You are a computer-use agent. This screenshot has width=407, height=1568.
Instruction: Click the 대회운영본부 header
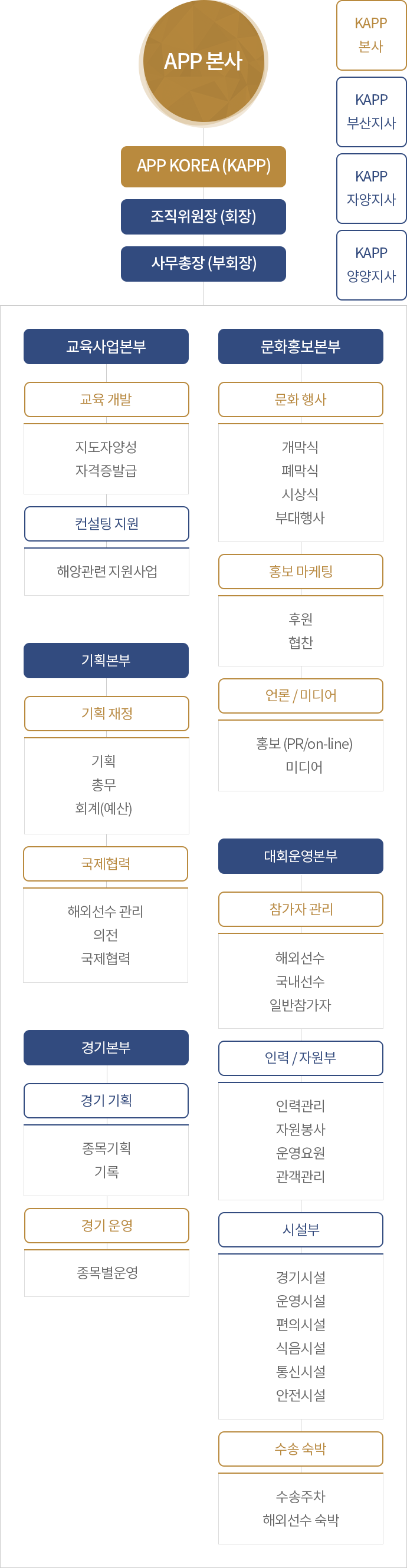coord(301,856)
